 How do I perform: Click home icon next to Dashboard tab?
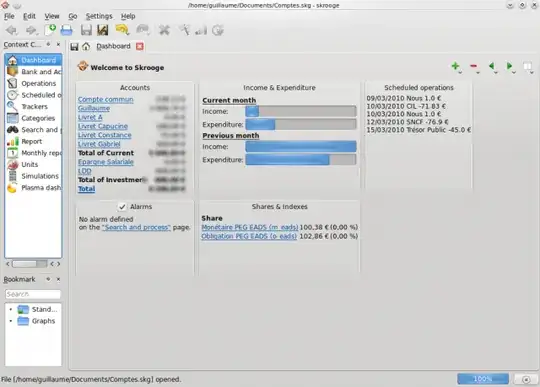tap(86, 46)
